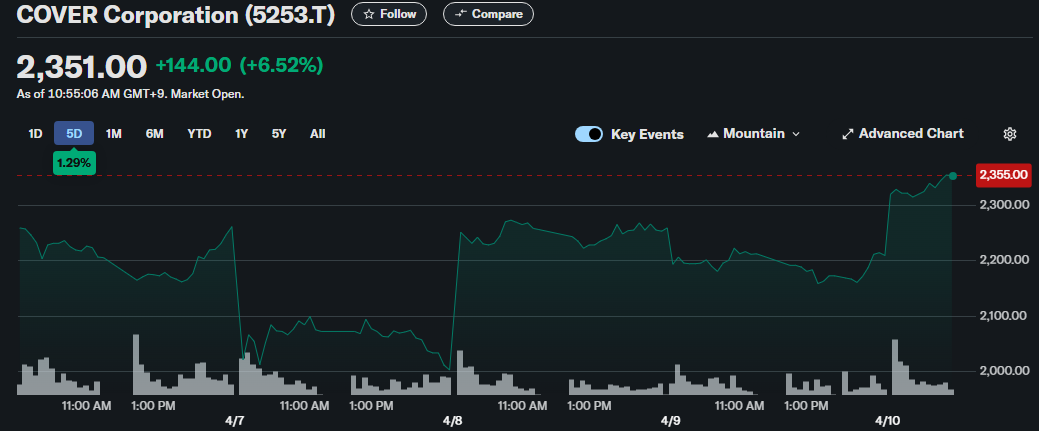Click the green endpoint dot on chart line

click(x=953, y=176)
